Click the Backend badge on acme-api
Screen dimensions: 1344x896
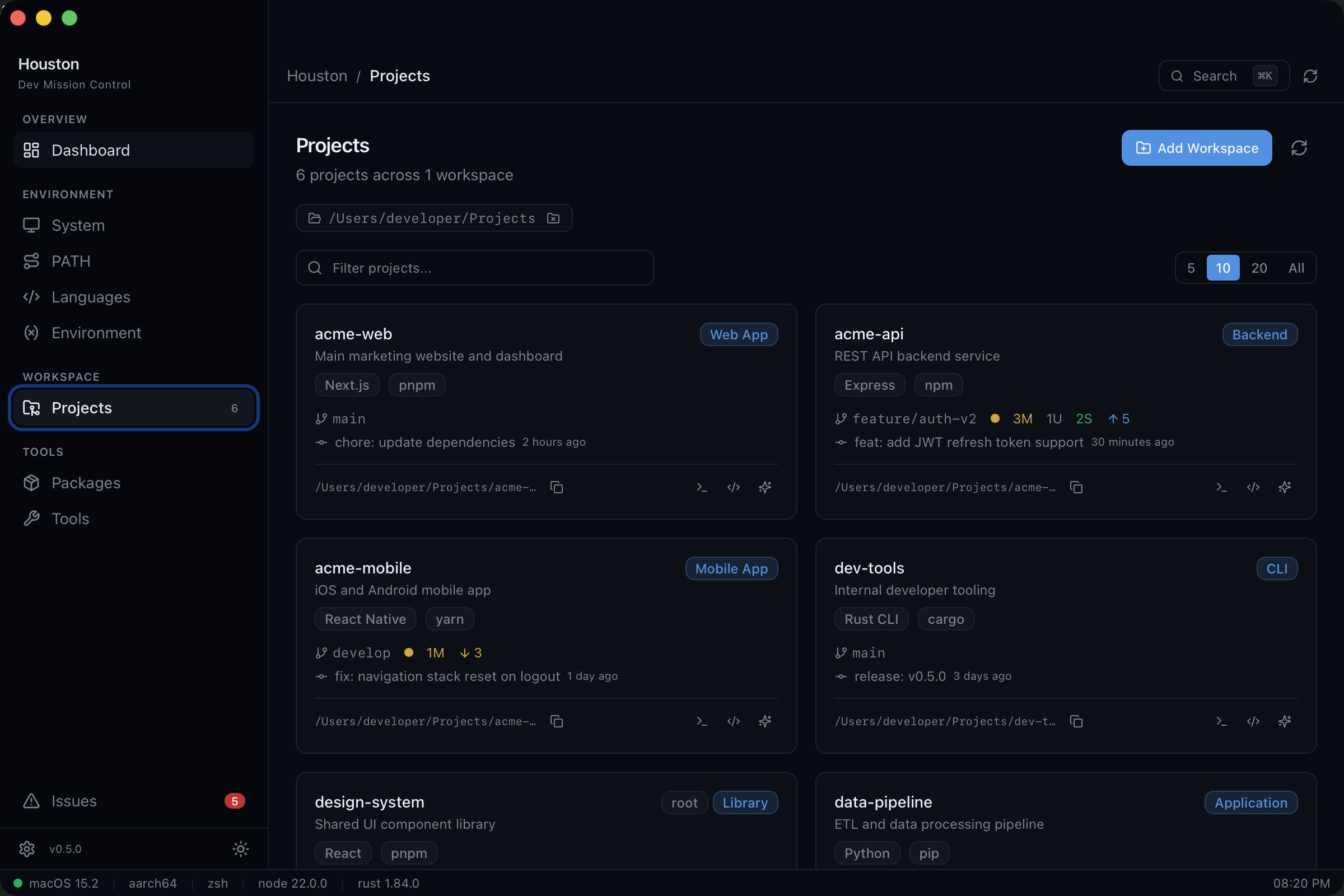(x=1259, y=334)
